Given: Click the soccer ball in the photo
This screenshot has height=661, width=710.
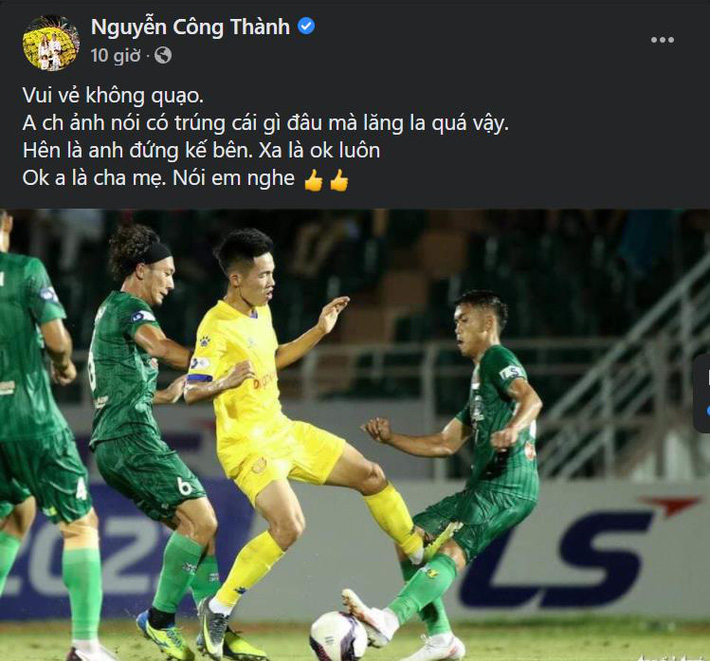Looking at the screenshot, I should click(338, 636).
